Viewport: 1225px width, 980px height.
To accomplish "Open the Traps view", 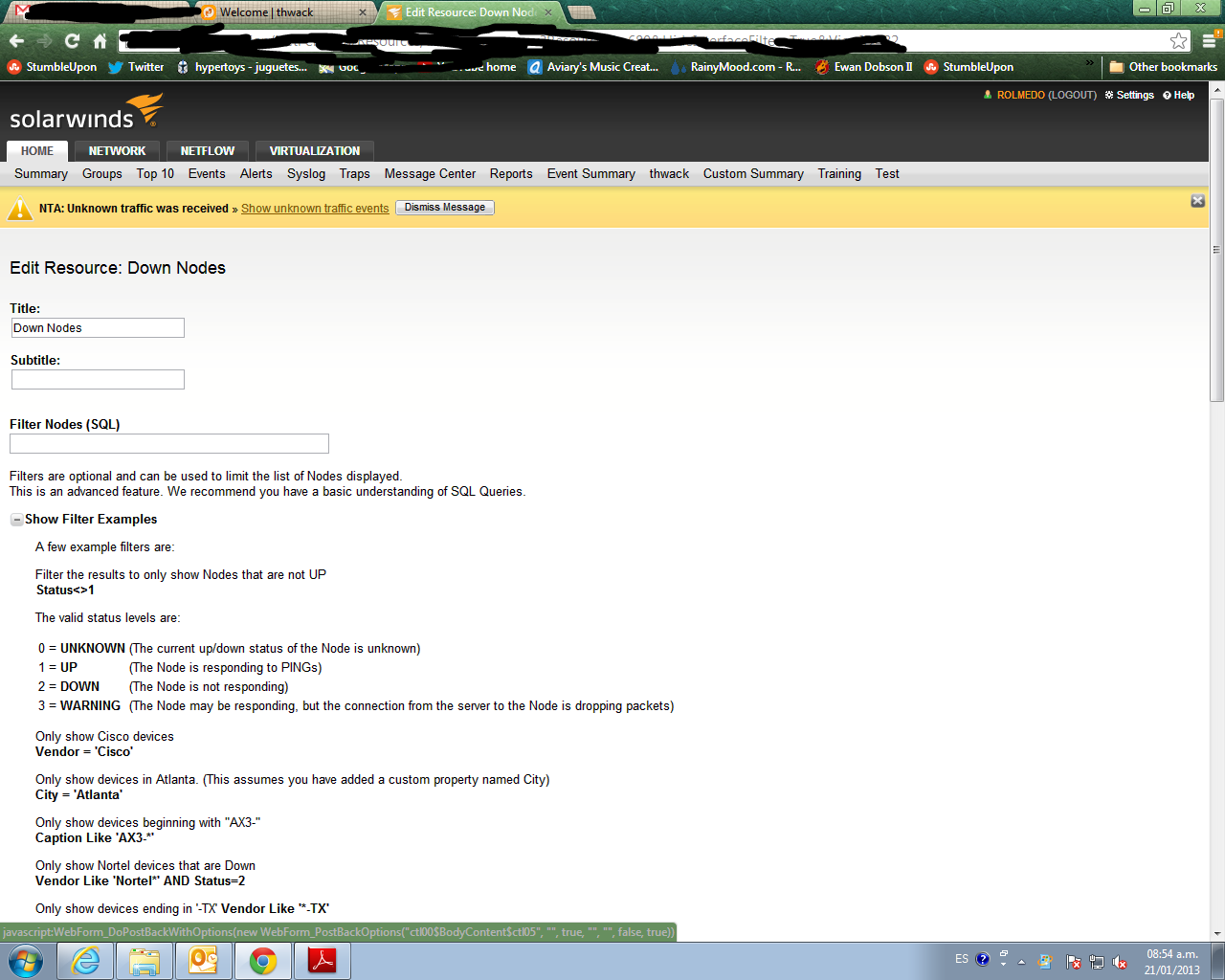I will click(354, 174).
